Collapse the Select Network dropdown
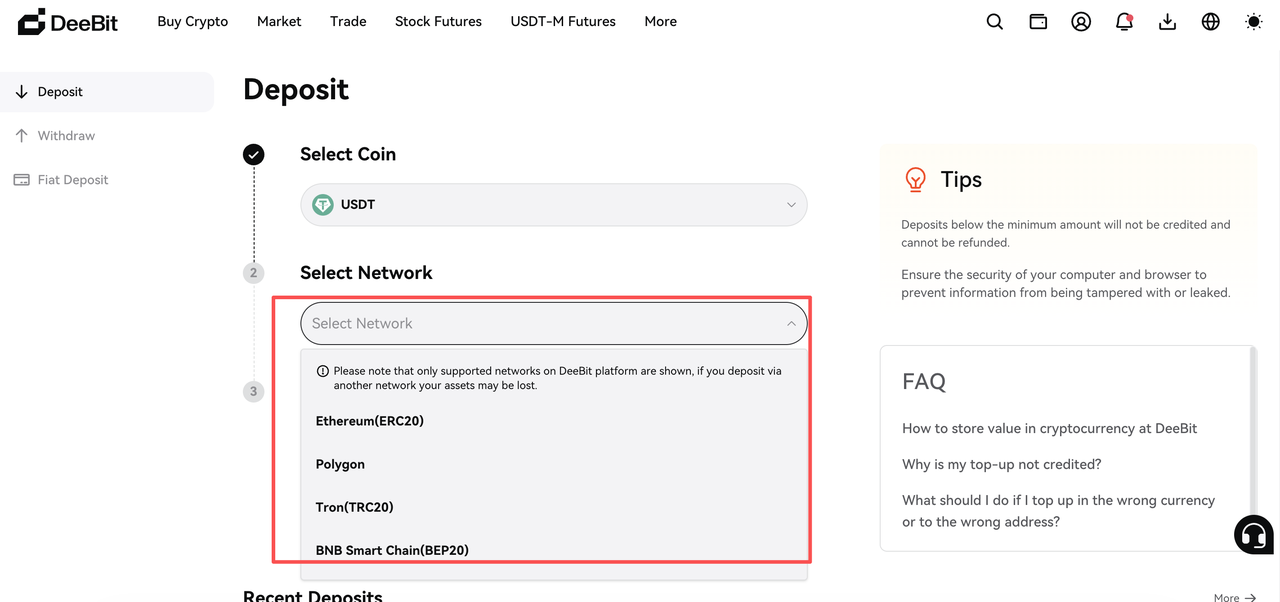The image size is (1280, 602). [554, 323]
